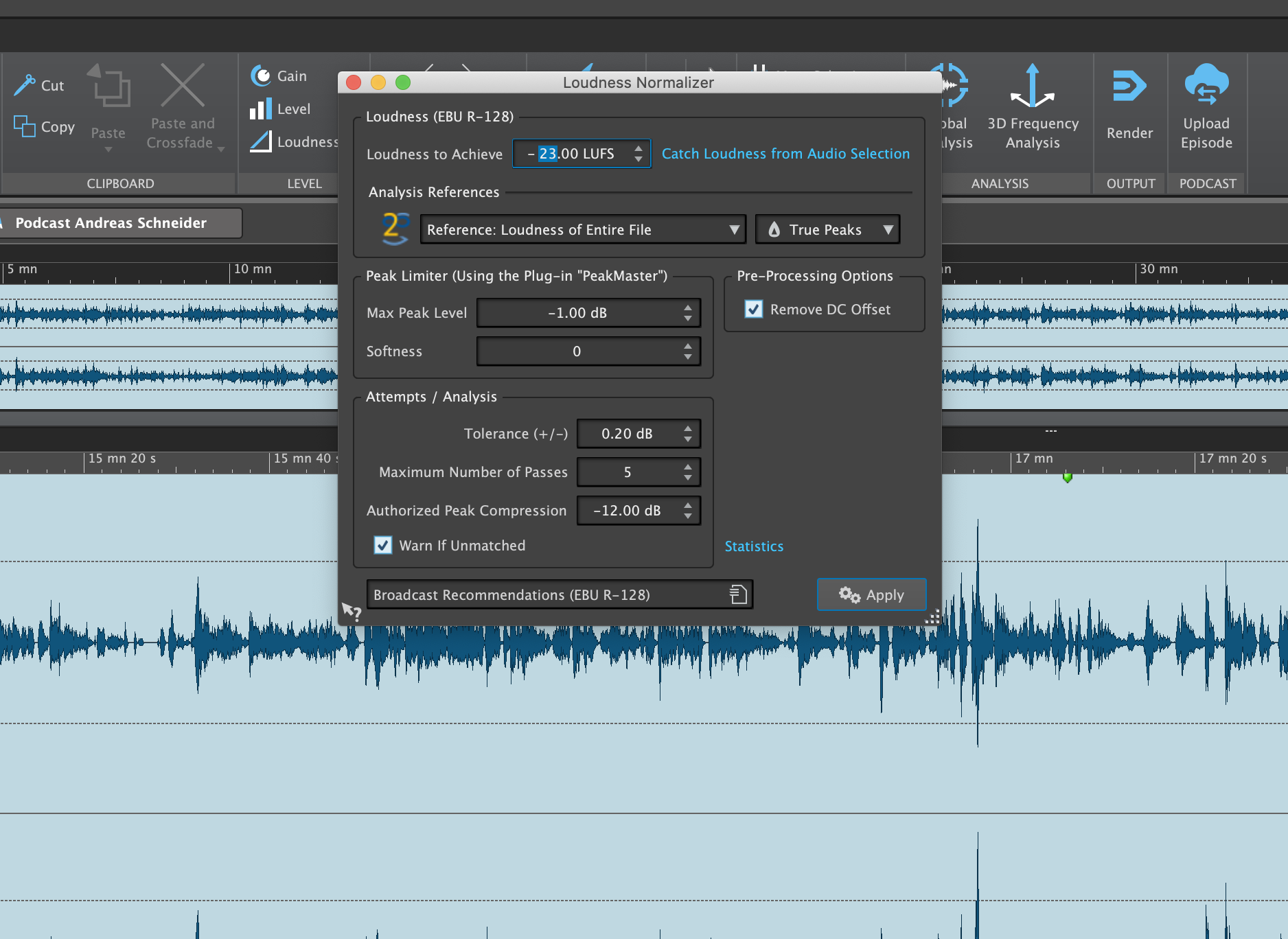Viewport: 1288px width, 939px height.
Task: Click the Apply button
Action: pyautogui.click(x=871, y=594)
